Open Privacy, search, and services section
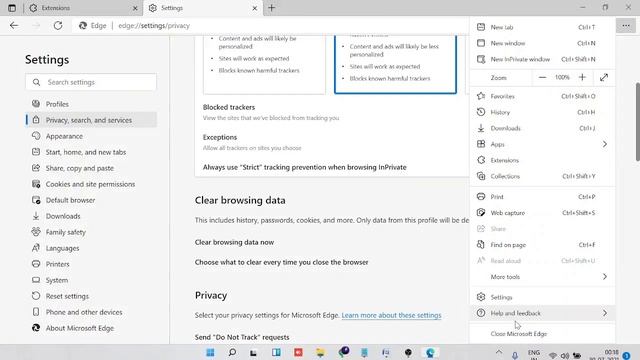The width and height of the screenshot is (640, 360). [x=91, y=120]
